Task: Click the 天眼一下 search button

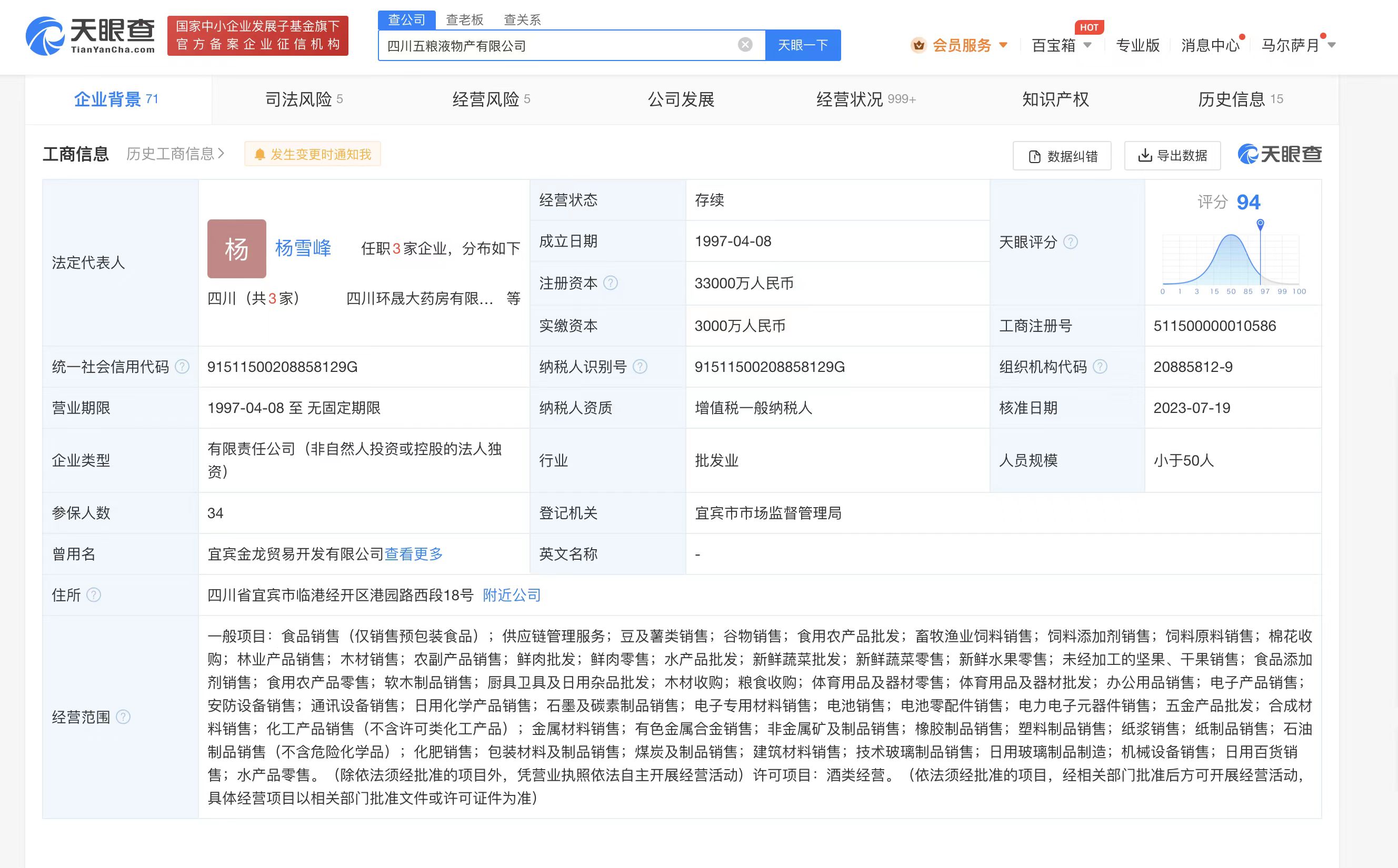Action: click(803, 45)
